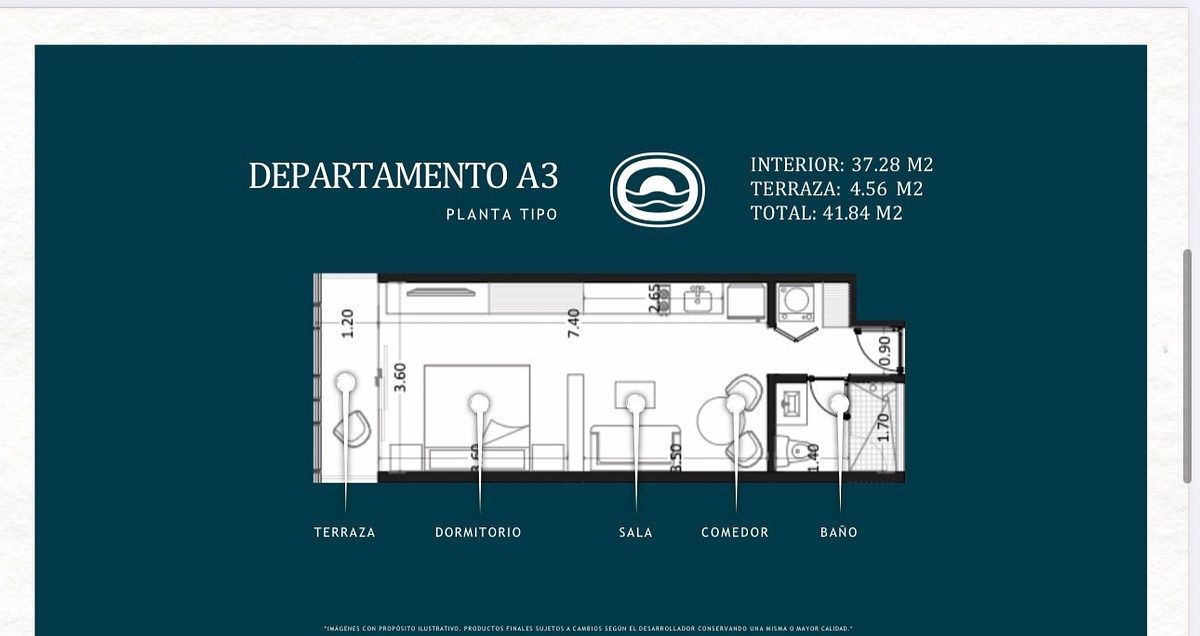Click the PLANTA TIPO subtitle
This screenshot has width=1200, height=636.
tap(502, 215)
